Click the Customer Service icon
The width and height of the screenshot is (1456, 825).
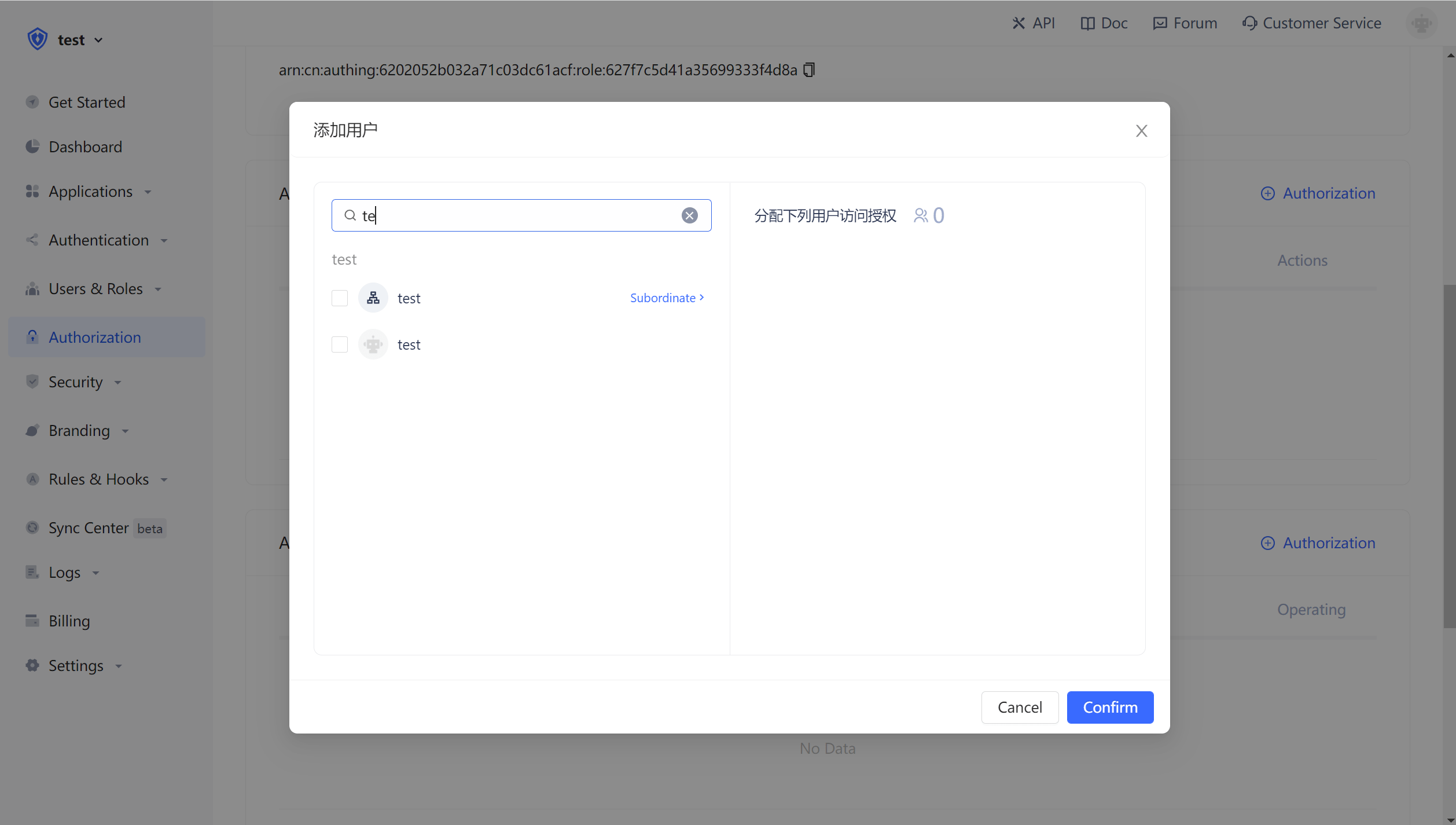[1249, 23]
